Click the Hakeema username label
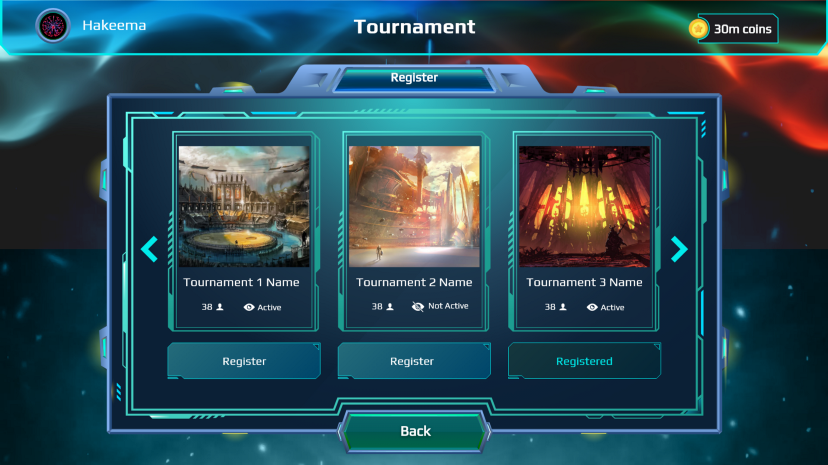This screenshot has height=465, width=828. click(114, 25)
